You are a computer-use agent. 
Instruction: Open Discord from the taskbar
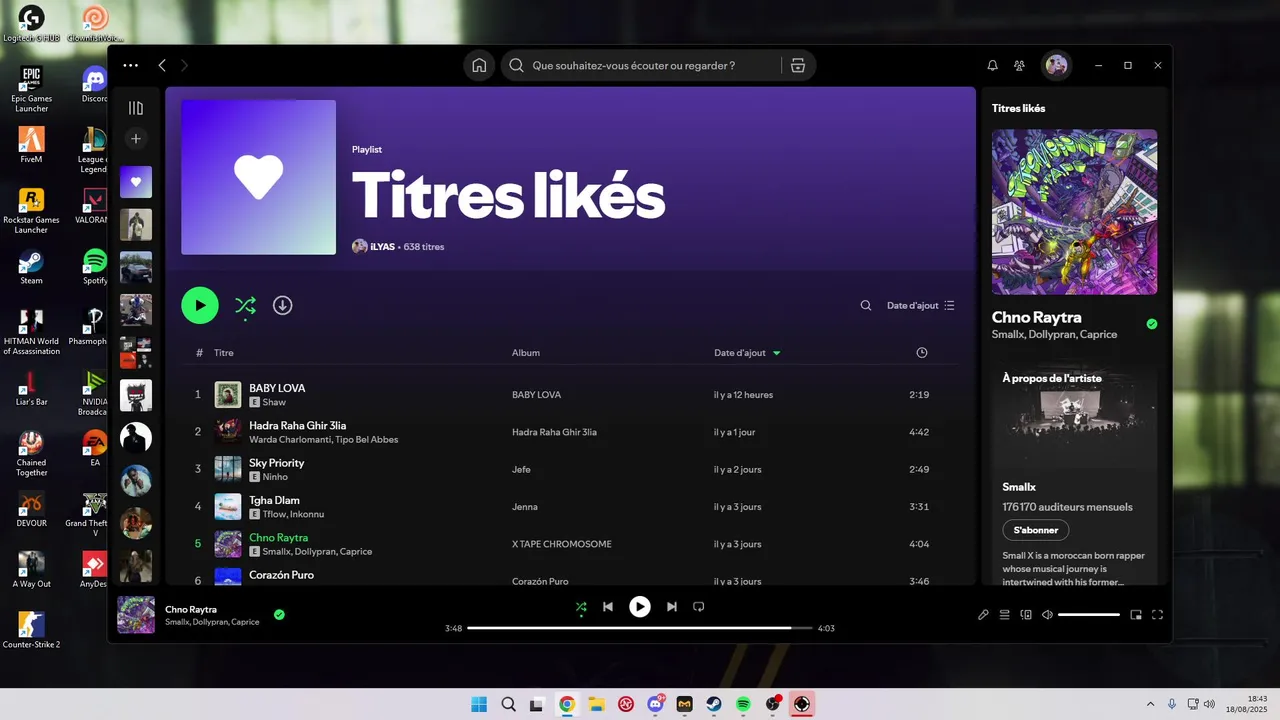point(655,704)
